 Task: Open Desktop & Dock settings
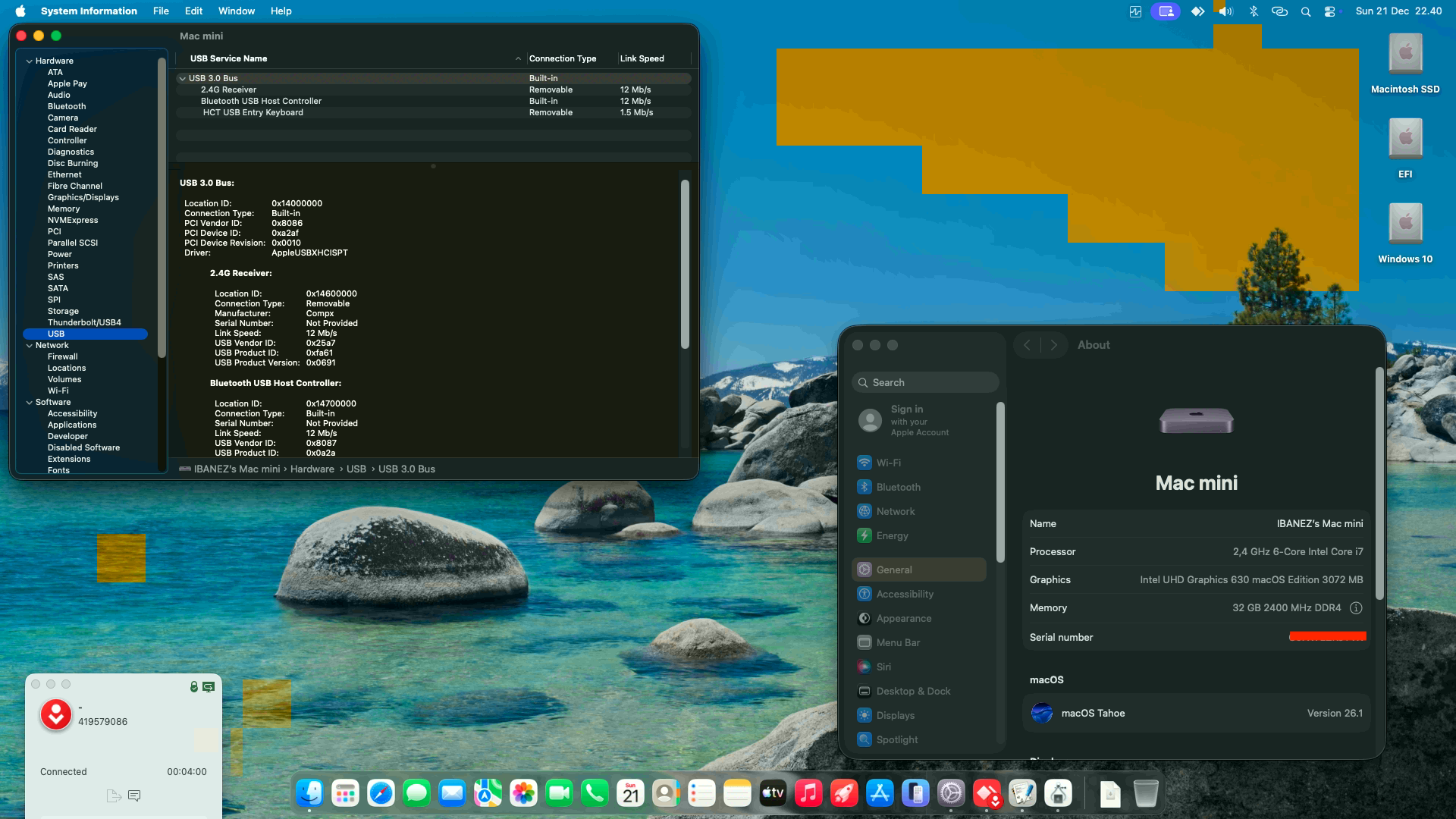tap(919, 691)
